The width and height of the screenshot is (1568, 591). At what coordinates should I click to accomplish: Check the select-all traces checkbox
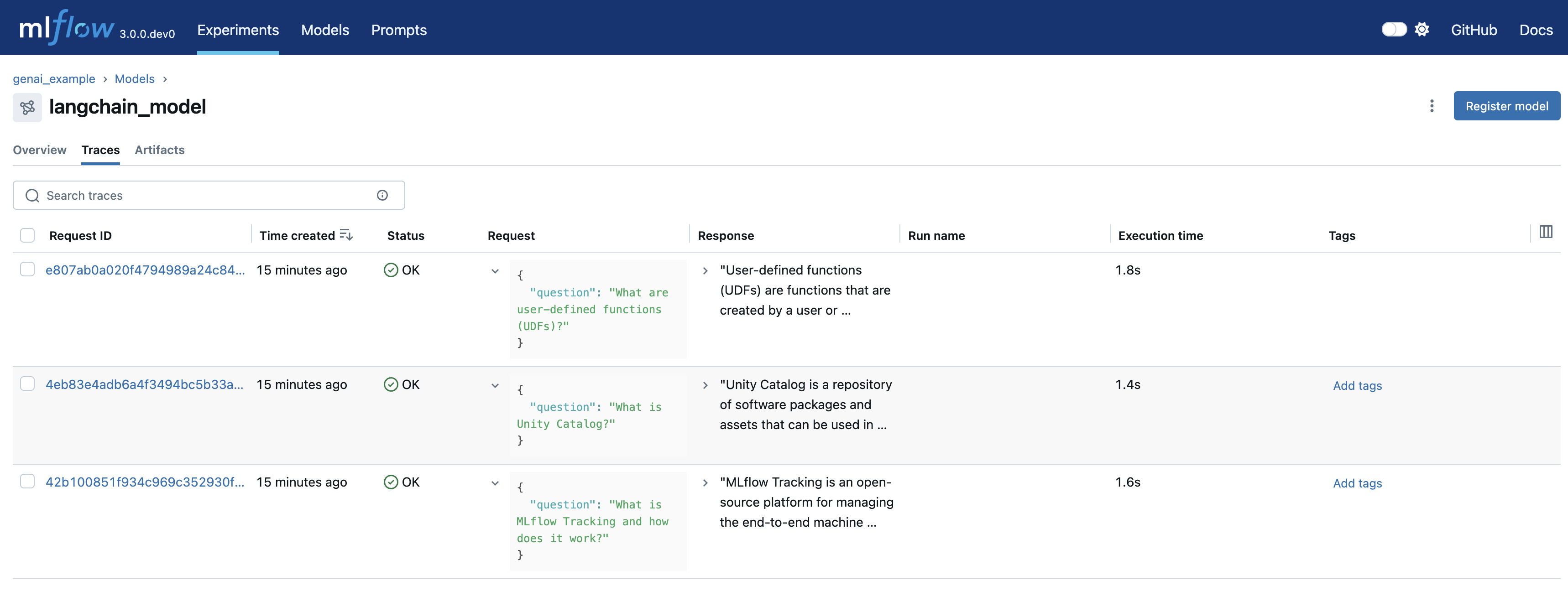tap(27, 235)
